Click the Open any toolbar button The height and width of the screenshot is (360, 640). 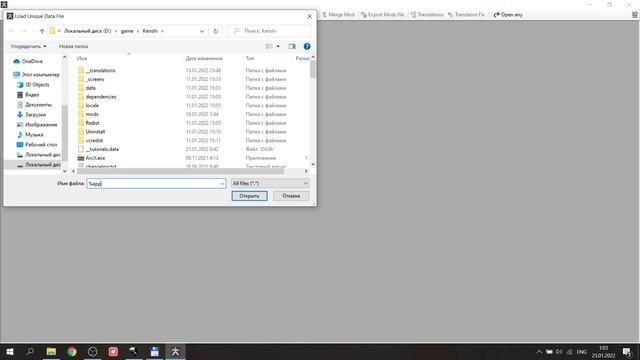pyautogui.click(x=508, y=15)
